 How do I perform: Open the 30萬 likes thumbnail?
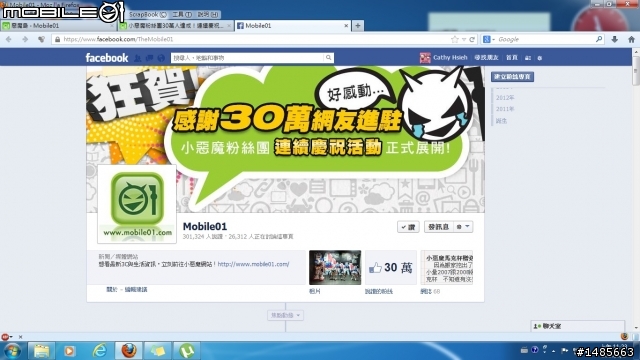pos(391,268)
